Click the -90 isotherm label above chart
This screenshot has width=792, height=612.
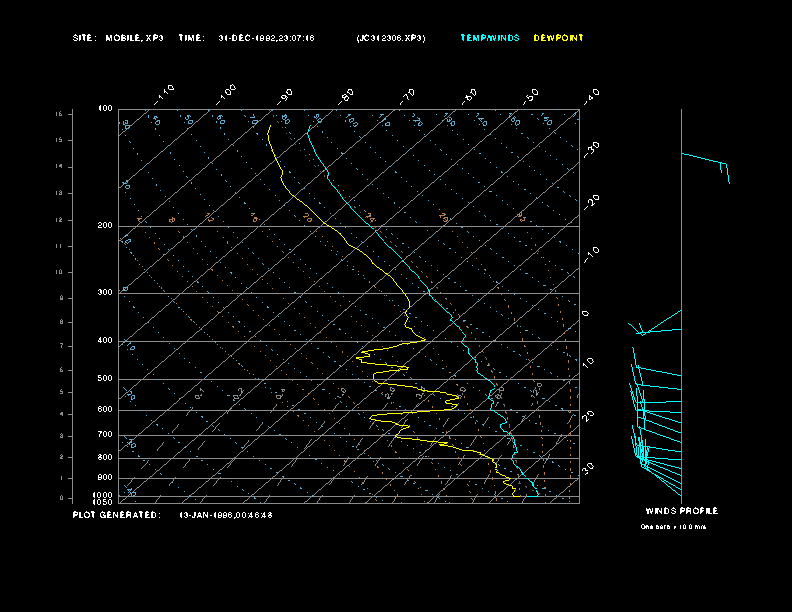285,96
